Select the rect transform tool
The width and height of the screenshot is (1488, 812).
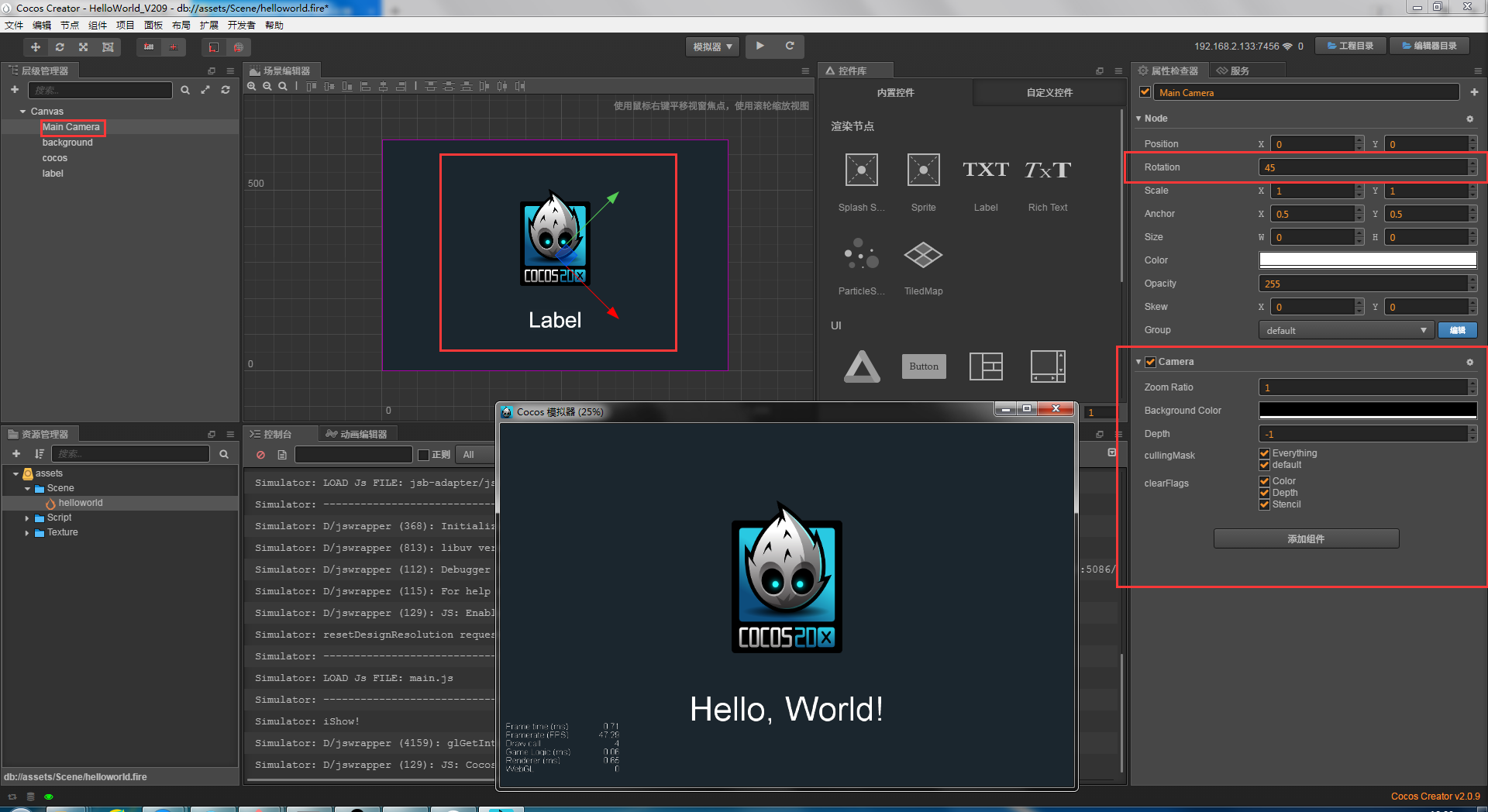108,47
